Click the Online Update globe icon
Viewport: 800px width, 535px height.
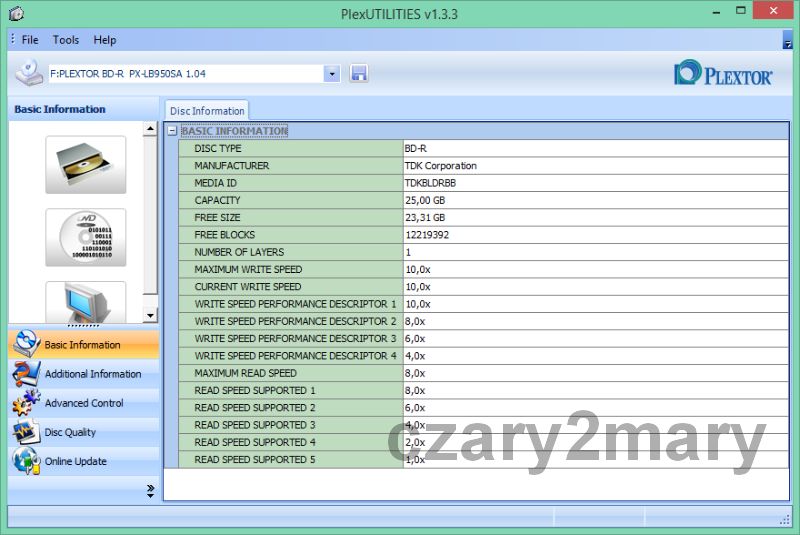click(26, 461)
